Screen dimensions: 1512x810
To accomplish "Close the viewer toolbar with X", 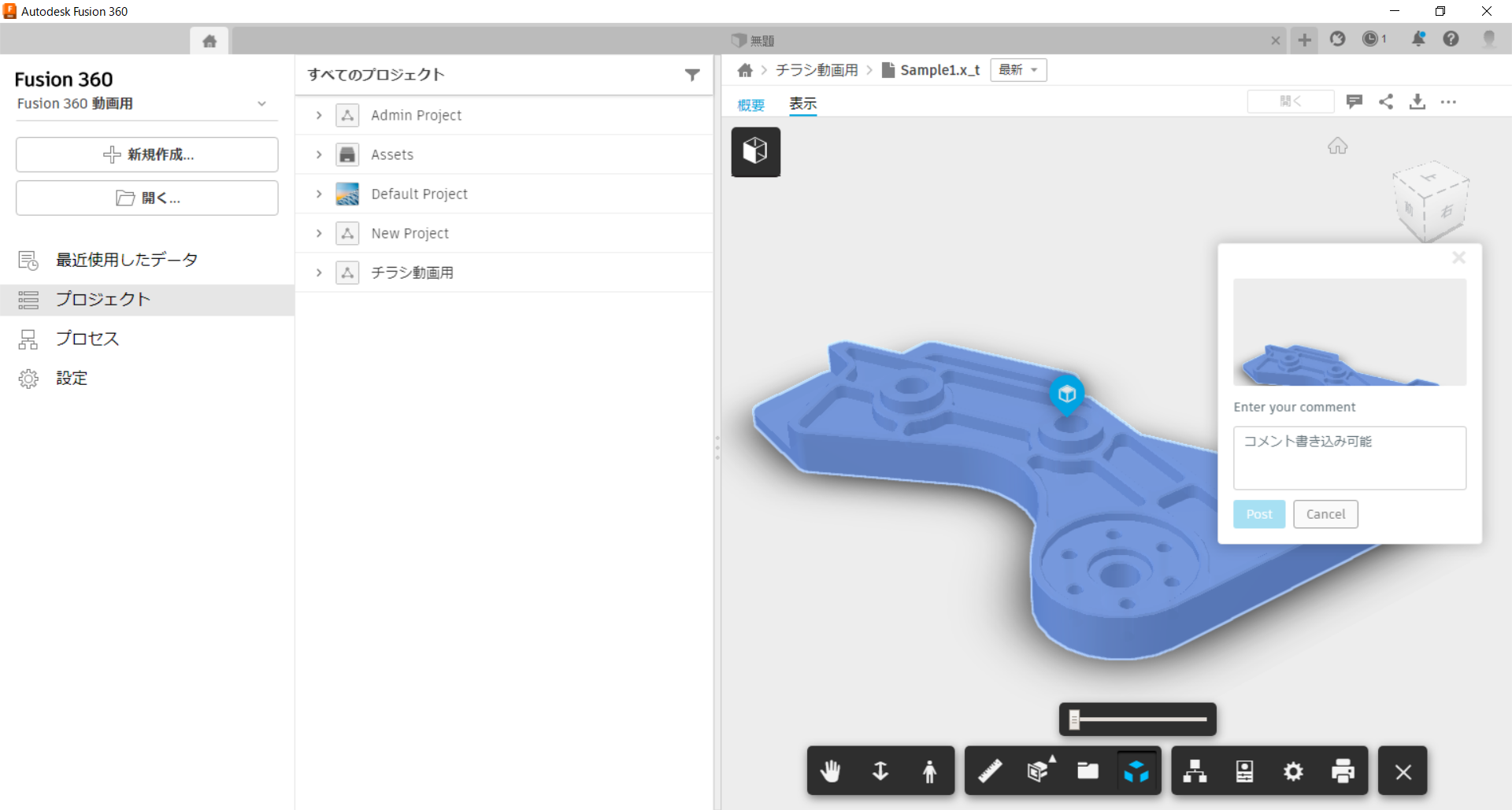I will tap(1403, 772).
